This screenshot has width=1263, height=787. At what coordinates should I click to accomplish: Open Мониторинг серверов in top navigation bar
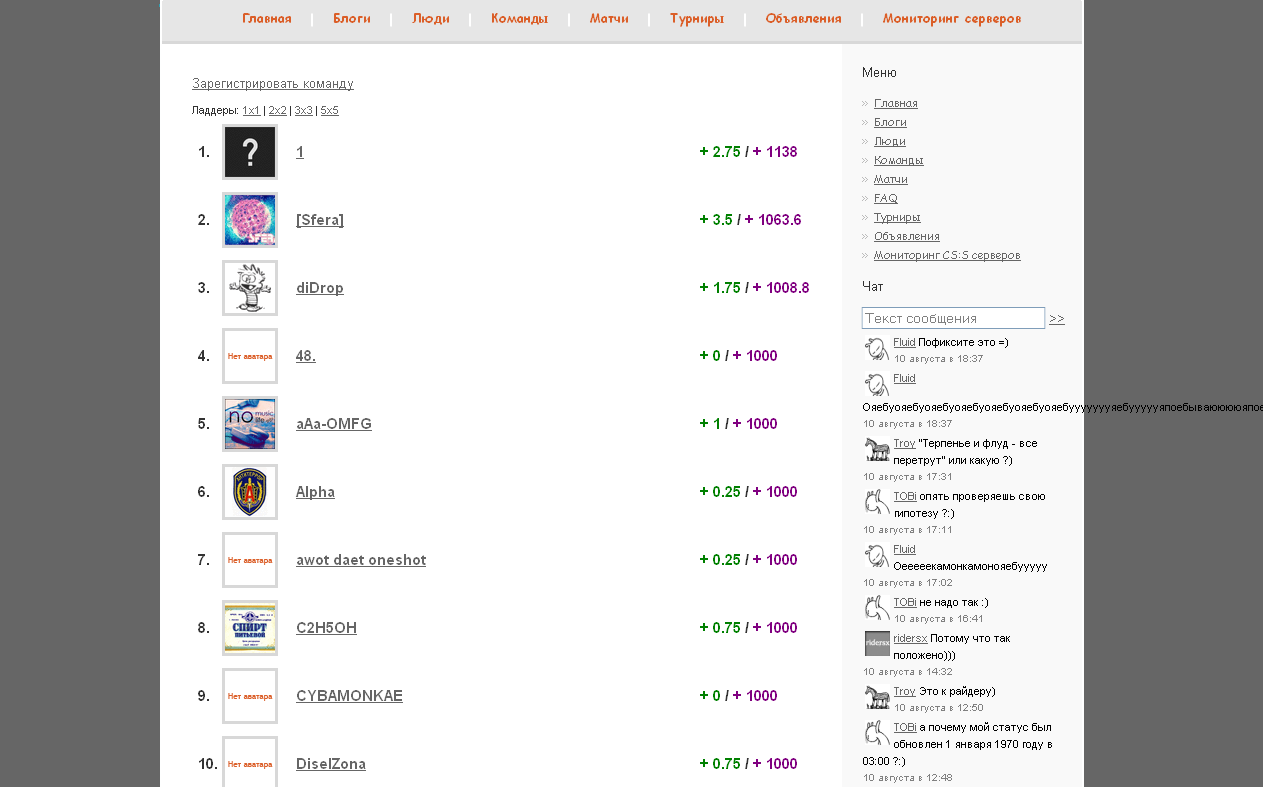point(952,19)
